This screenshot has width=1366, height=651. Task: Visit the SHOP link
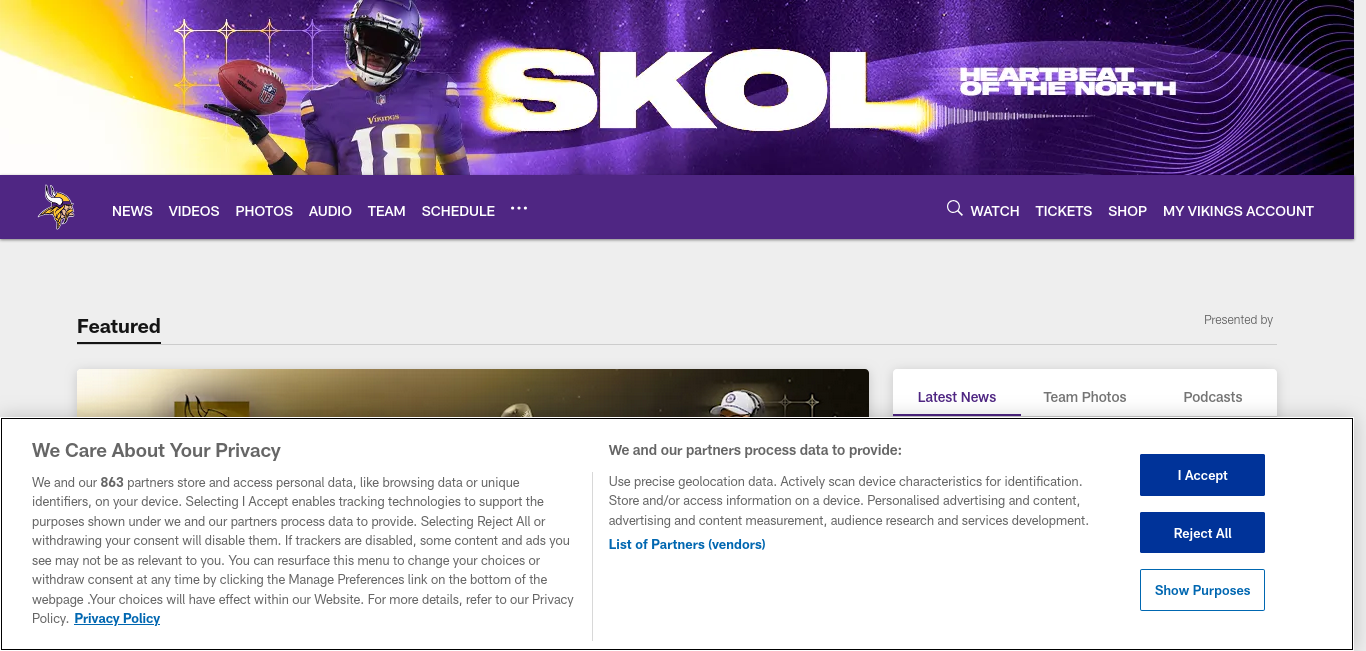click(x=1127, y=211)
